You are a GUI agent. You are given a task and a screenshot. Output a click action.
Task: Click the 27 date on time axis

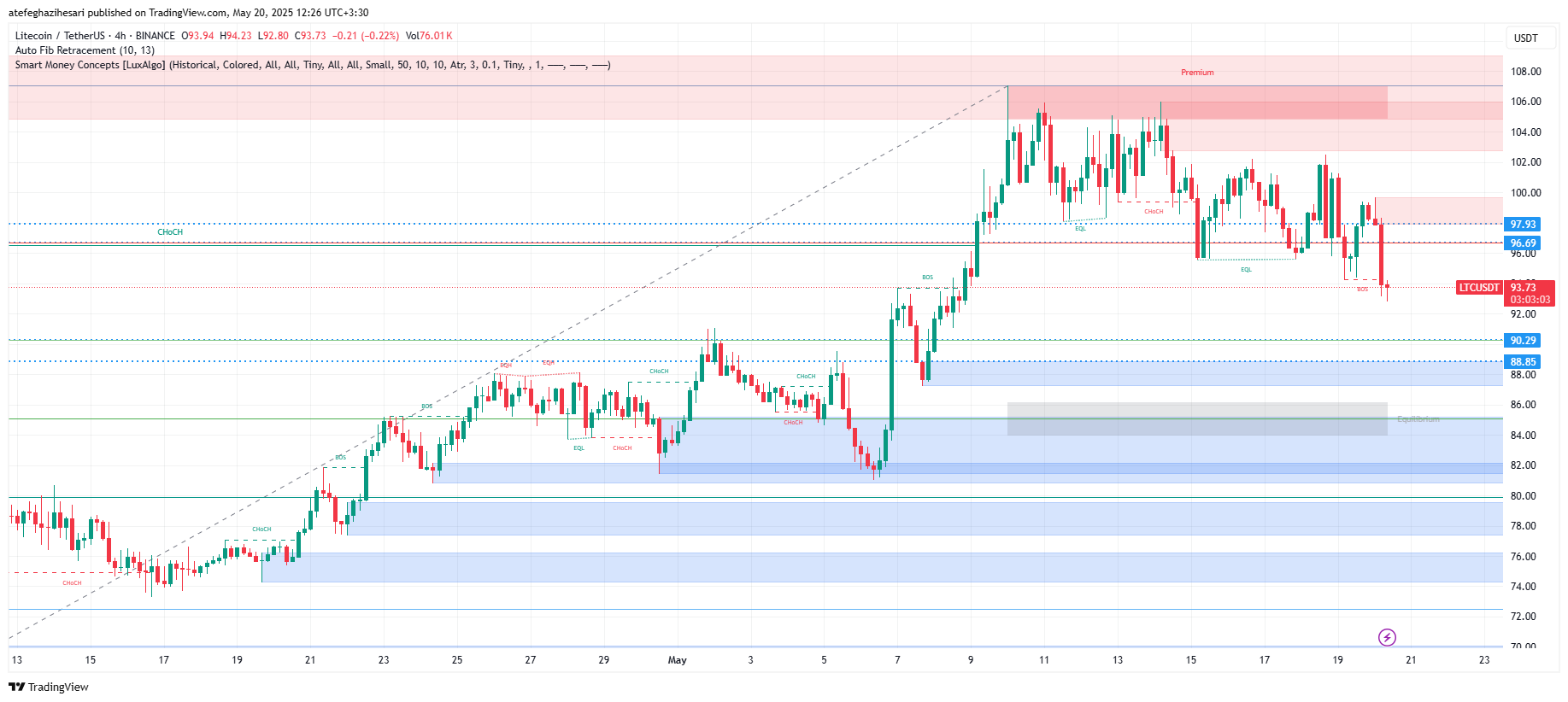531,660
